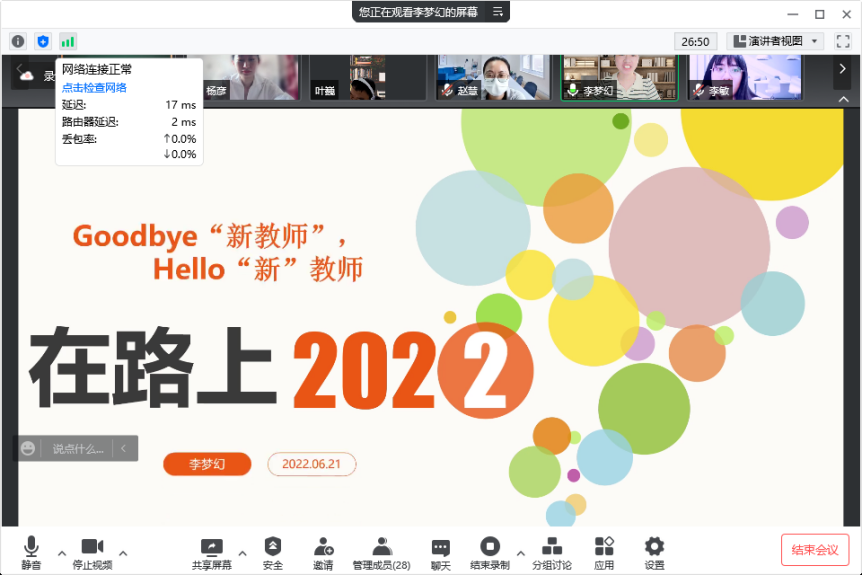
Task: Expand share options arrow beside 共享屏幕
Action: [242, 554]
